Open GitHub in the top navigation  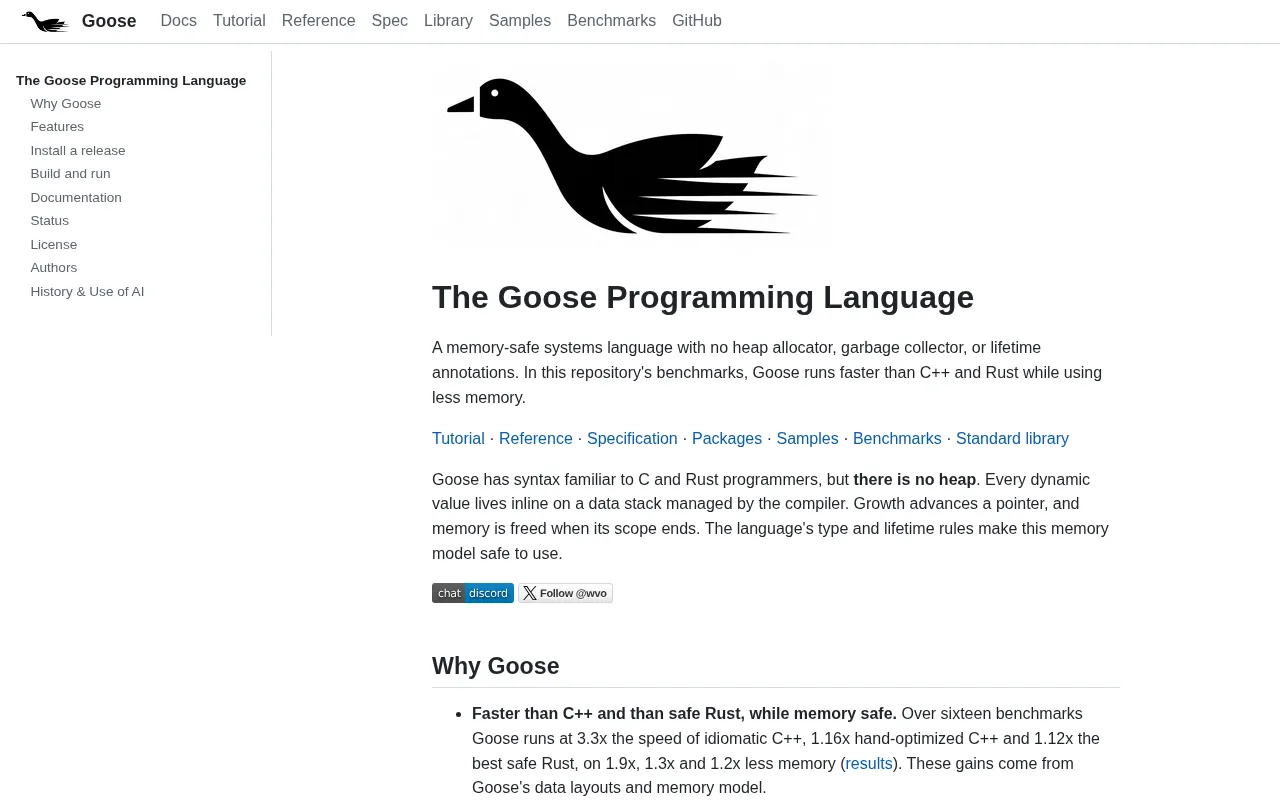(x=697, y=21)
